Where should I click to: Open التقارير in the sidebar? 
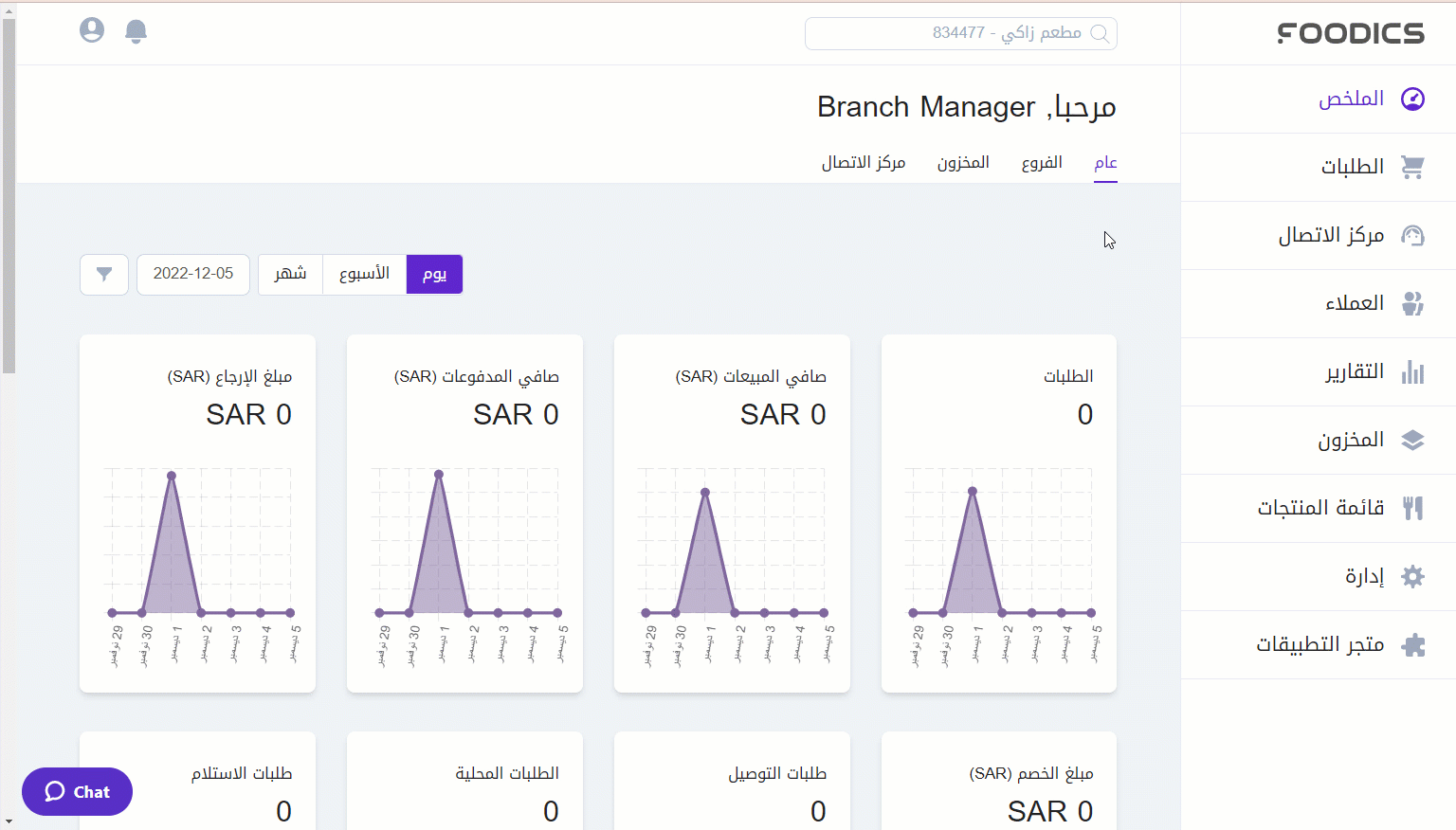click(1319, 371)
